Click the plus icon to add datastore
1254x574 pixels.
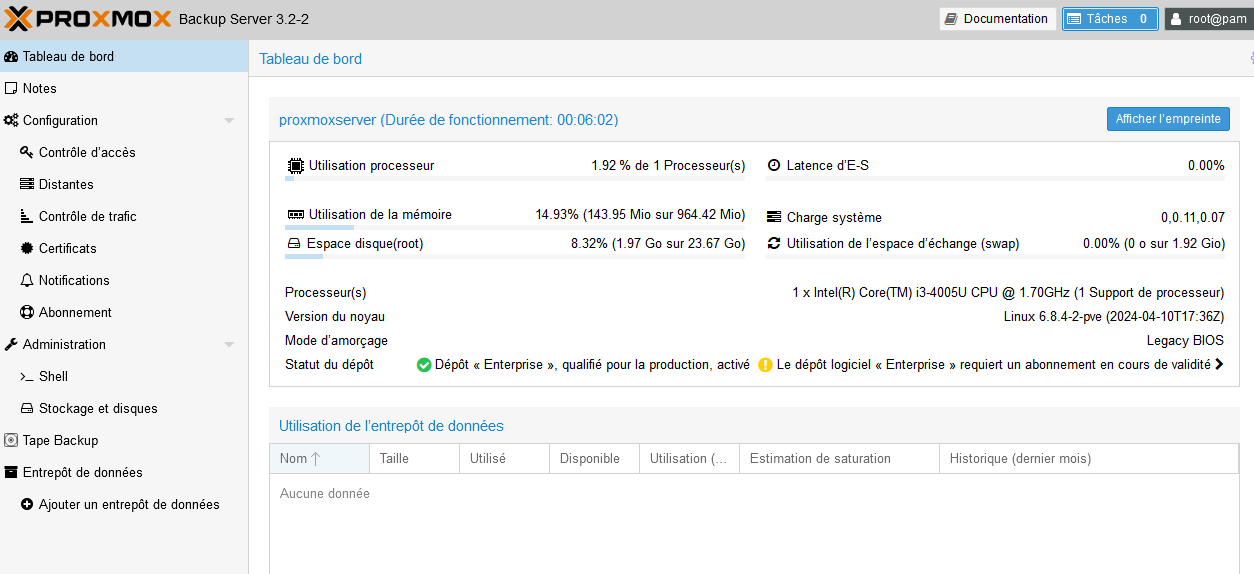[27, 504]
